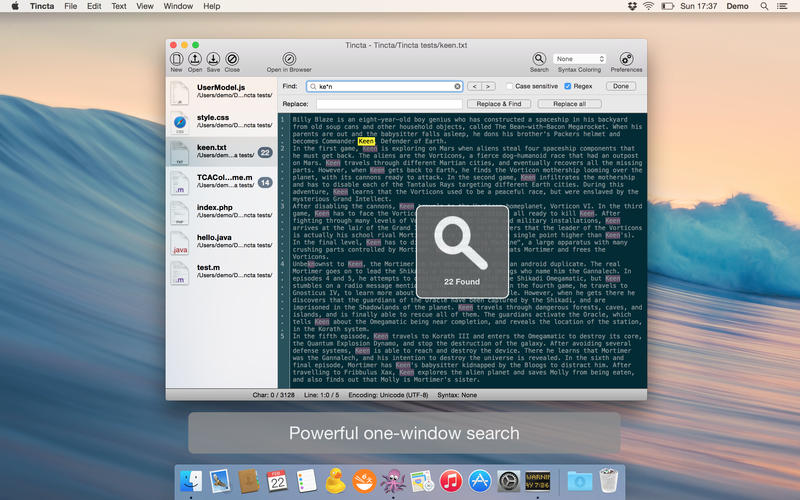Open the search options in the Find field
Viewport: 800px width, 500px height.
coord(313,87)
